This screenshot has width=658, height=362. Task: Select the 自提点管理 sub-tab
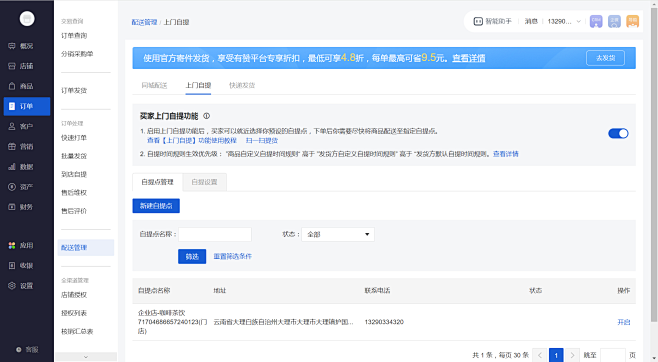[x=157, y=182]
